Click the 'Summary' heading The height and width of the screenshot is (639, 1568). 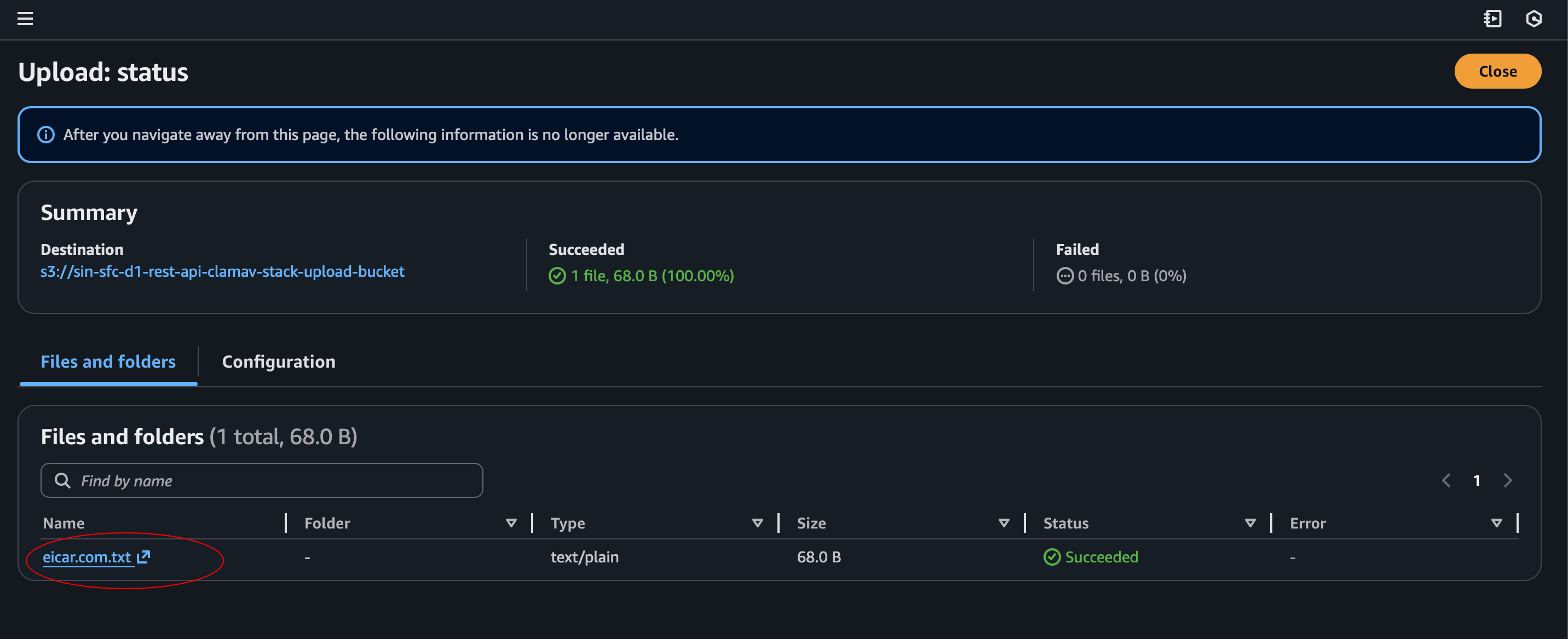pyautogui.click(x=89, y=213)
